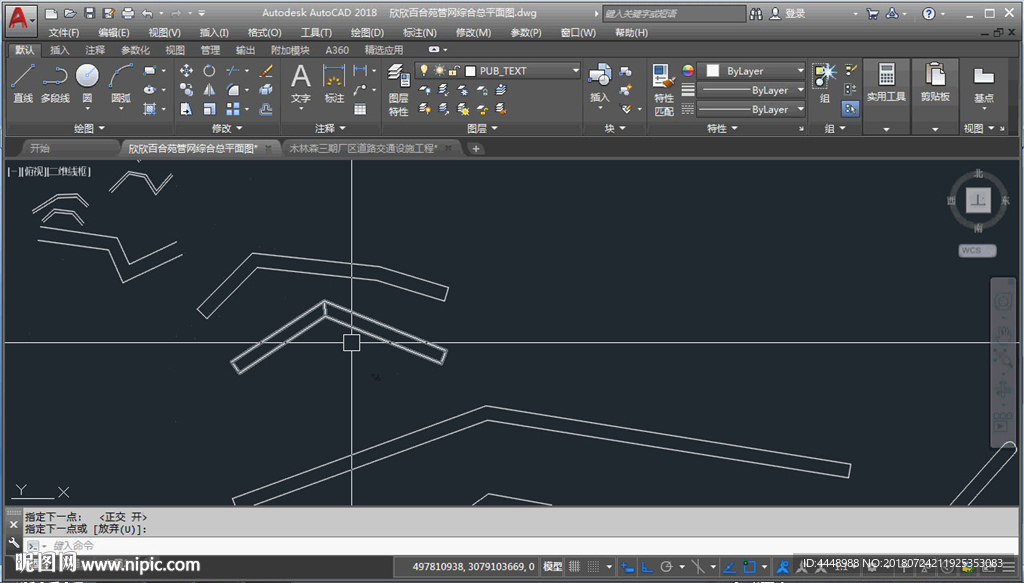Click the 基点 base view icon
This screenshot has width=1024, height=583.
tap(984, 85)
